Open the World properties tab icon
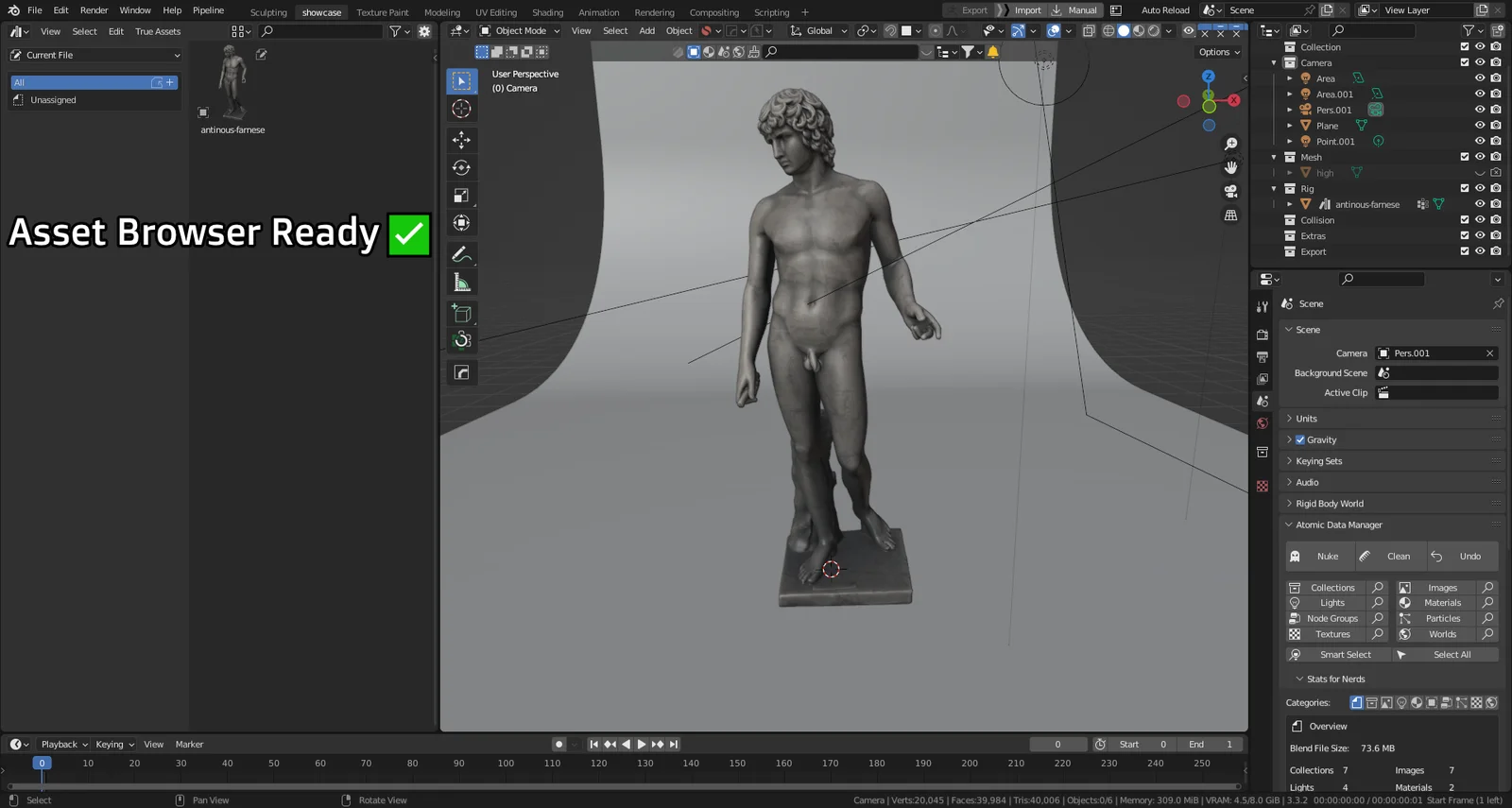Image resolution: width=1512 pixels, height=808 pixels. pos(1263,423)
